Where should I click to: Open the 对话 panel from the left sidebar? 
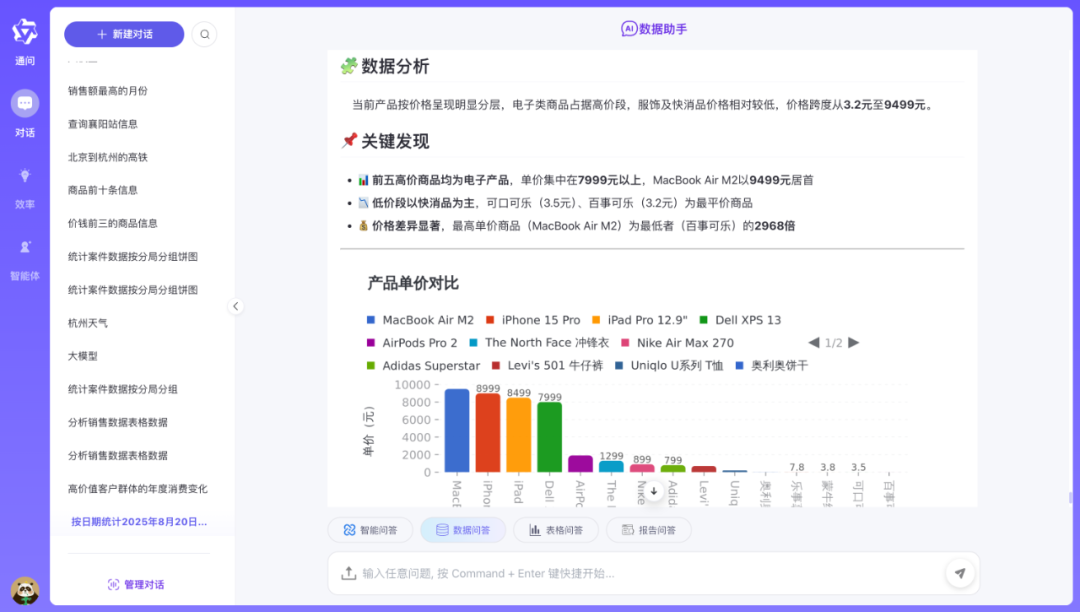point(24,110)
